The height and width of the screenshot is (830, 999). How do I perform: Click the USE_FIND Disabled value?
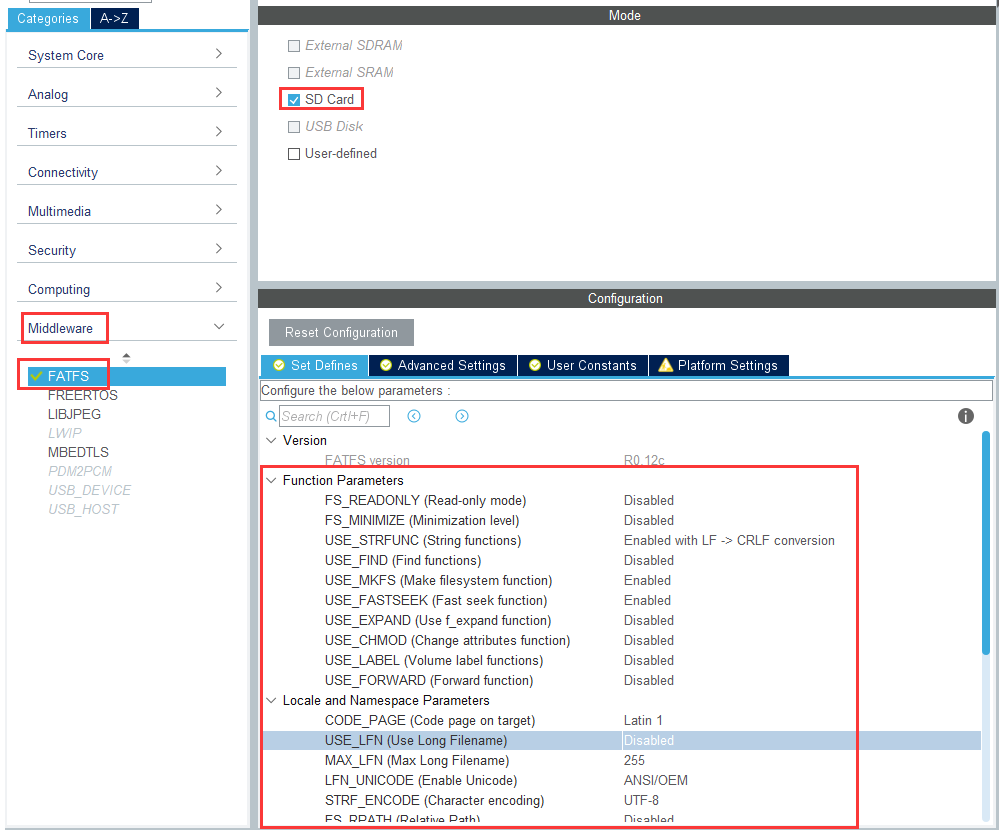coord(649,560)
